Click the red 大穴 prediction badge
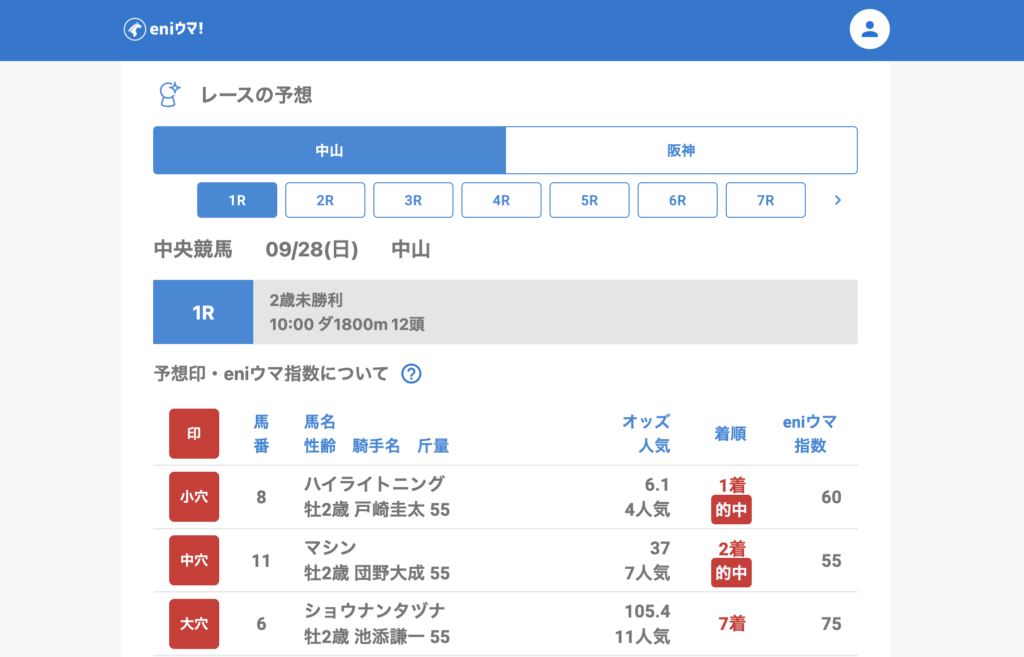The image size is (1024, 657). 194,624
